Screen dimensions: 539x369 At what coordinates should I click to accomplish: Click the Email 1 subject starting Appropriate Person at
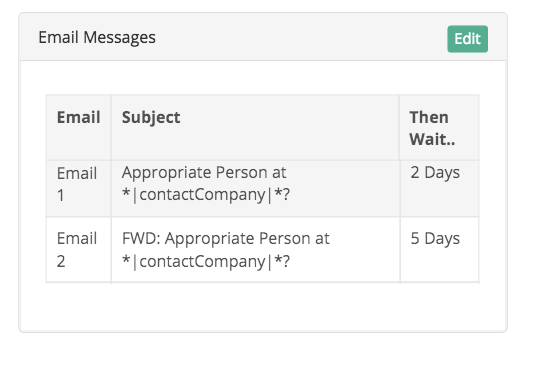point(206,183)
